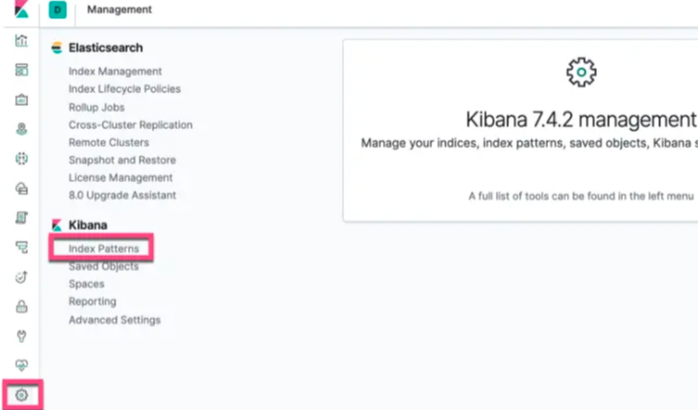Open the SIEM lock icon
This screenshot has height=410, width=698.
coord(21,307)
